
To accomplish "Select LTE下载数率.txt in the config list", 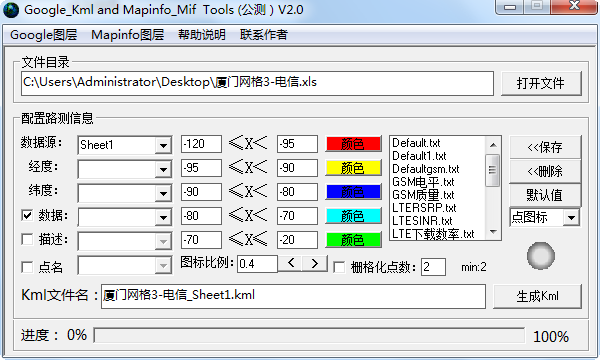I will (433, 234).
